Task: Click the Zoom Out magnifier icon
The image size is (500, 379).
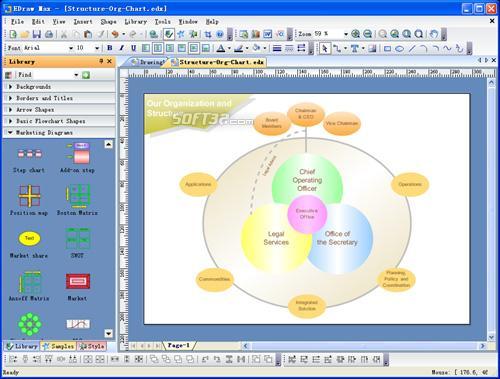Action: coord(367,34)
